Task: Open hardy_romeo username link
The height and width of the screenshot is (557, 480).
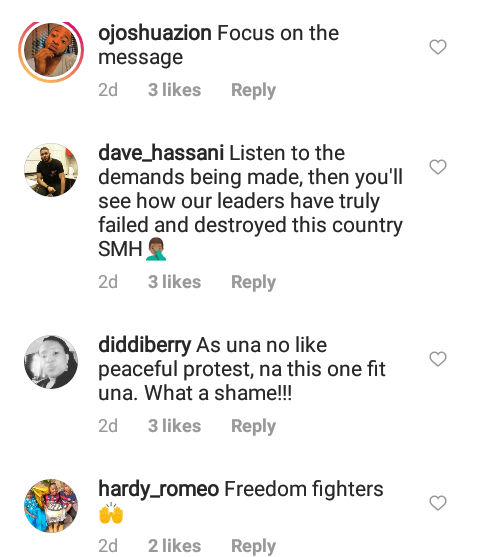Action: 158,489
